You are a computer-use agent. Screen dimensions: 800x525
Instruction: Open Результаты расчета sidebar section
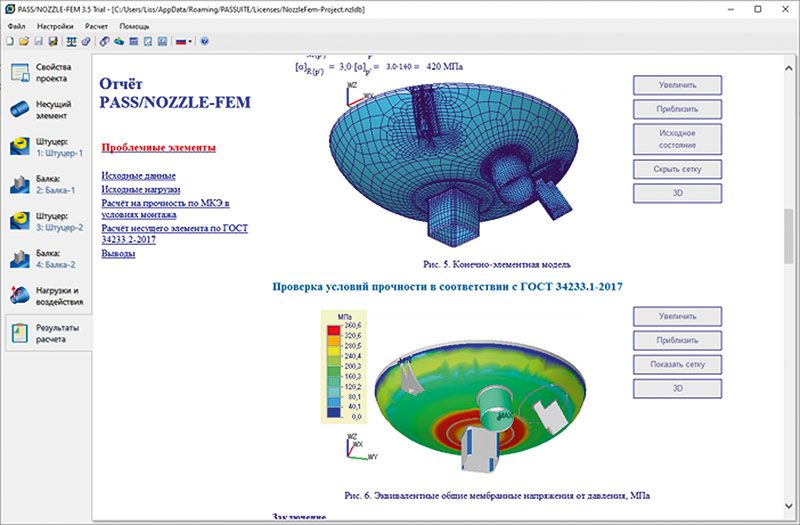coord(47,333)
